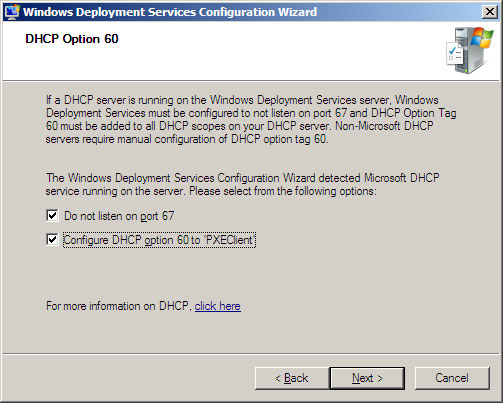The image size is (503, 403).
Task: Click the server tower graphic in header
Action: (471, 52)
